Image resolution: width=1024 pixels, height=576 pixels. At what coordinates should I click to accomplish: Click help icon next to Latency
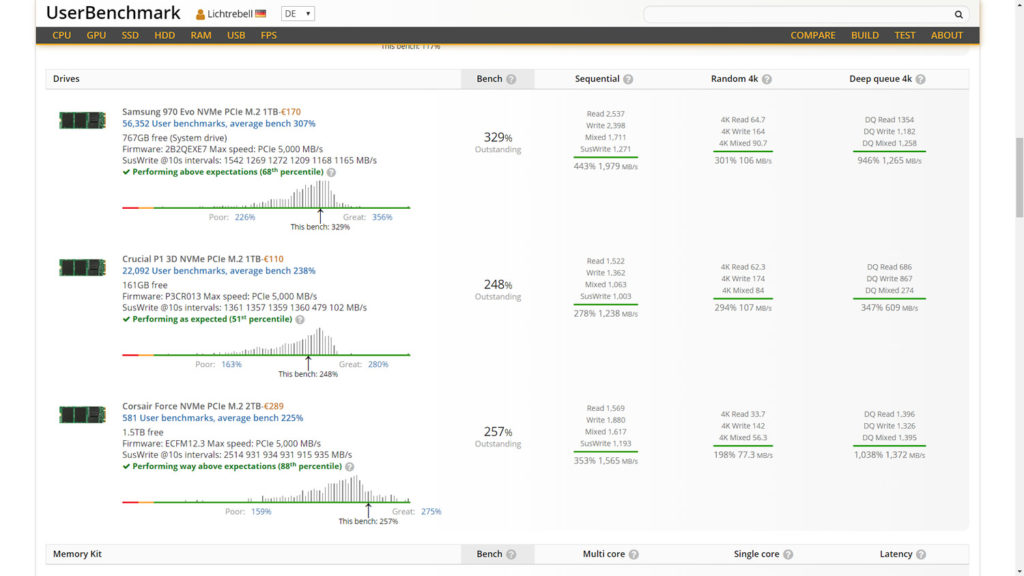tap(921, 554)
